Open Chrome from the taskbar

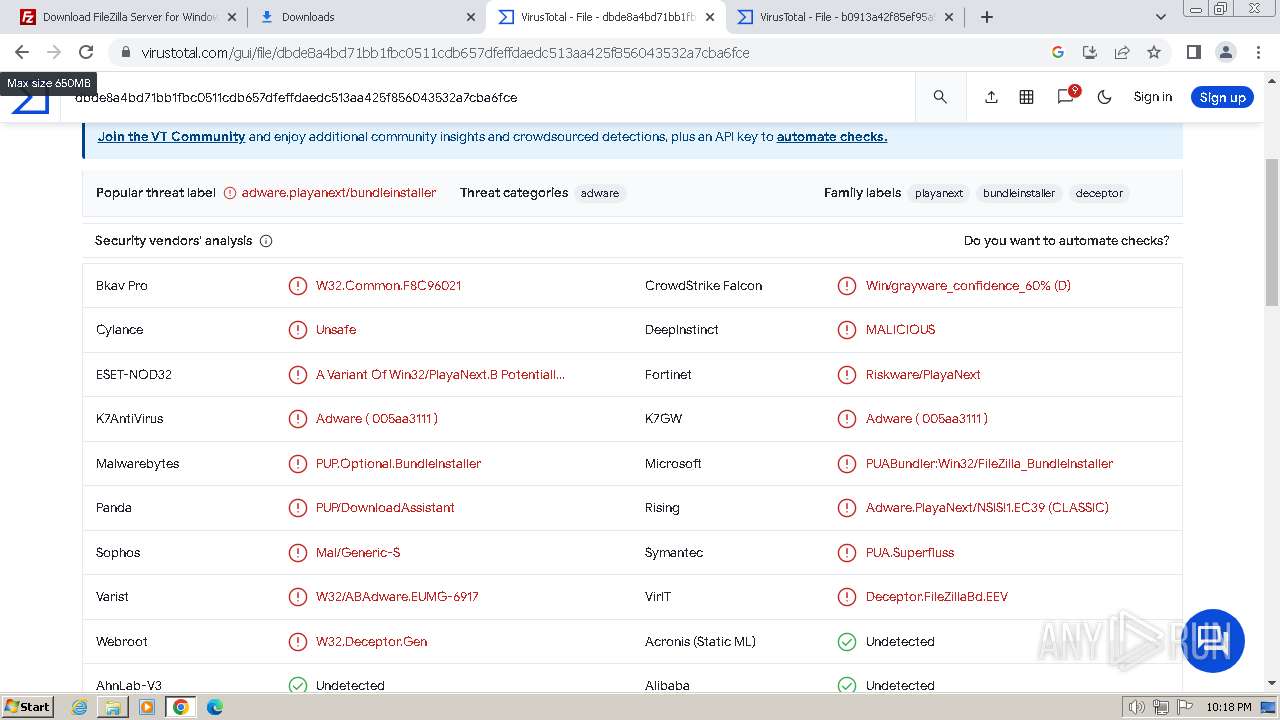coord(180,707)
